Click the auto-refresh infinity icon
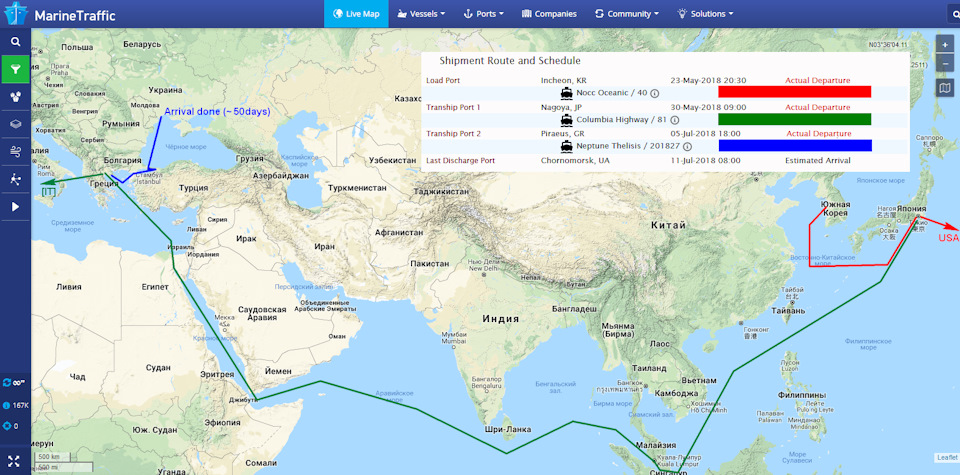 [x=15, y=382]
